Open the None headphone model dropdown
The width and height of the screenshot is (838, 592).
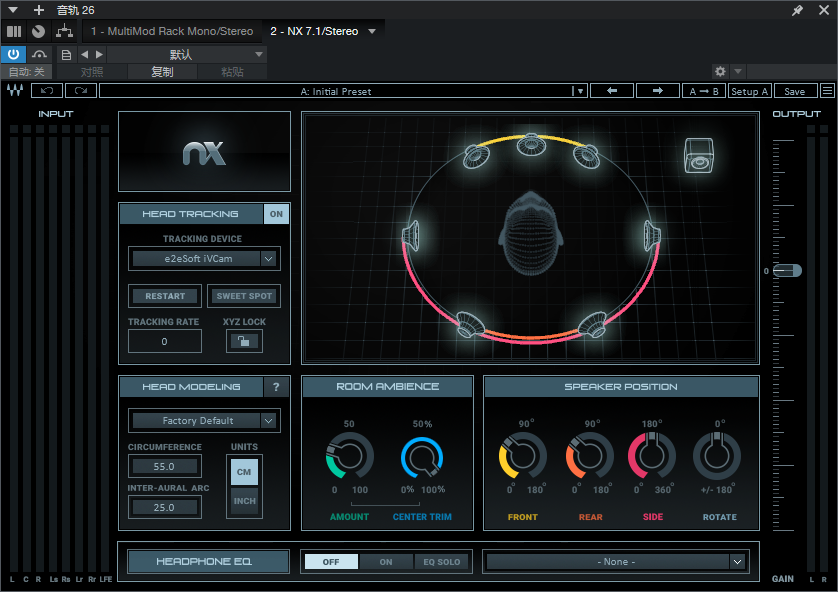coord(616,562)
